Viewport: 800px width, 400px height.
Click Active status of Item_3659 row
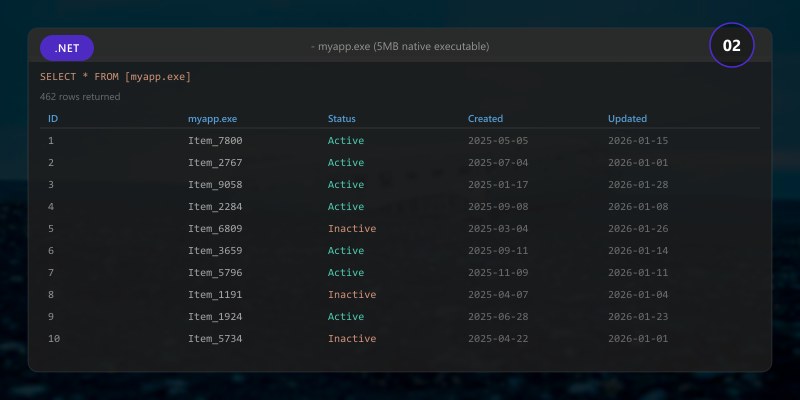[346, 250]
